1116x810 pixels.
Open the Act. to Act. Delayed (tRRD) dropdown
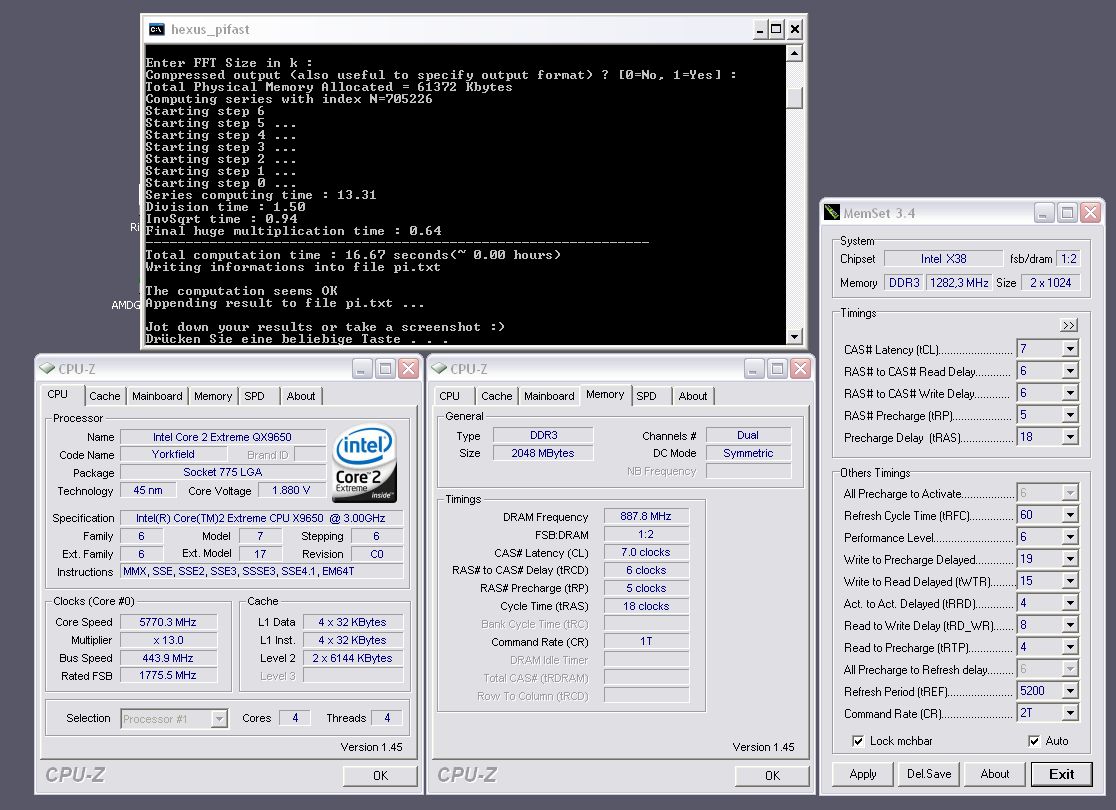tap(1070, 603)
